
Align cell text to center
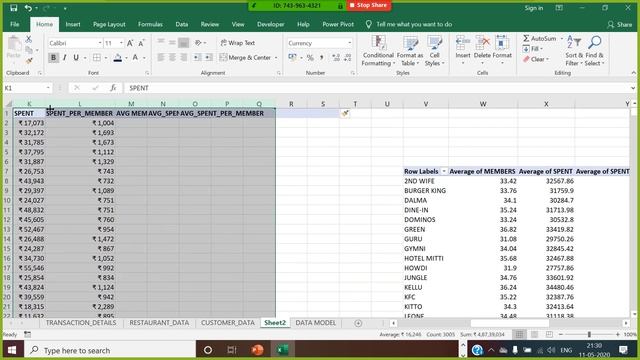click(x=172, y=58)
